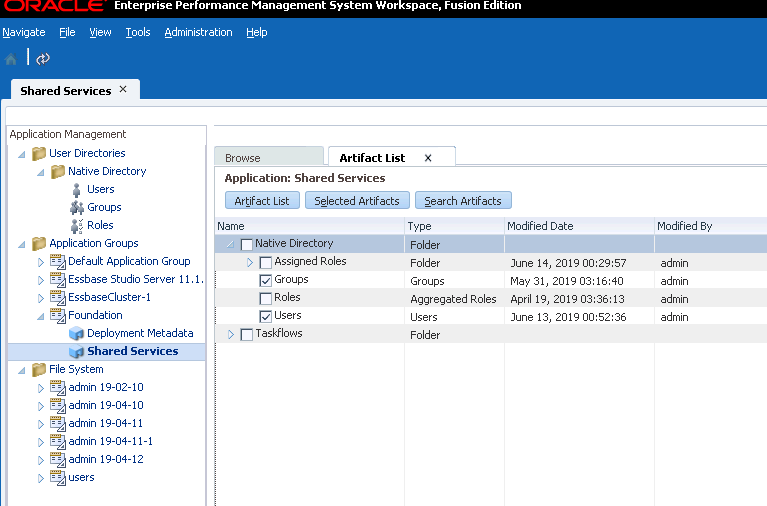
Task: Select the Users person icon
Action: click(x=76, y=190)
